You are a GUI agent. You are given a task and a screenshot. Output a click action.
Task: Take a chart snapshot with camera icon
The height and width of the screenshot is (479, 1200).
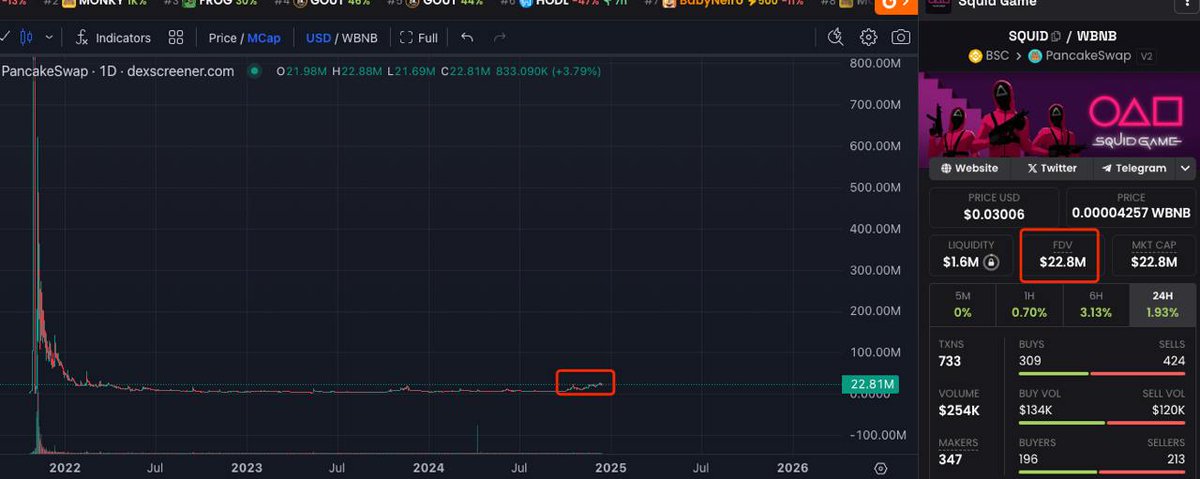(x=901, y=38)
